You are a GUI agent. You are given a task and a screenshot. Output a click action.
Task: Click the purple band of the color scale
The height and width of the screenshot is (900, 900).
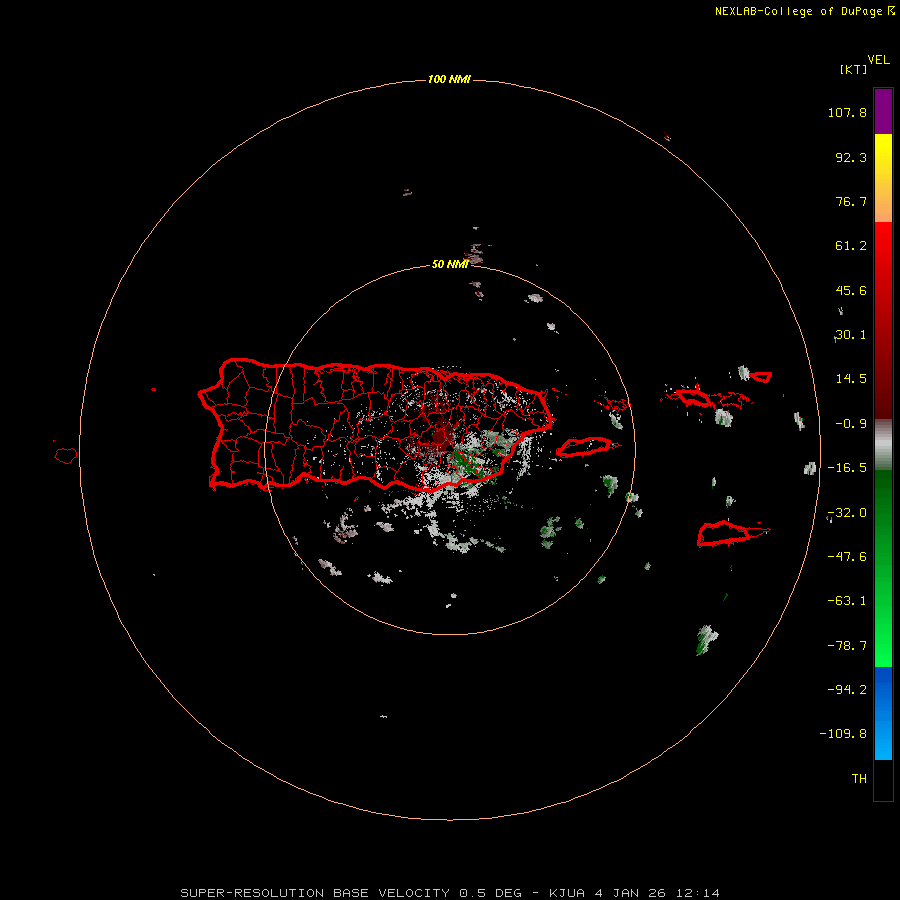click(x=883, y=111)
